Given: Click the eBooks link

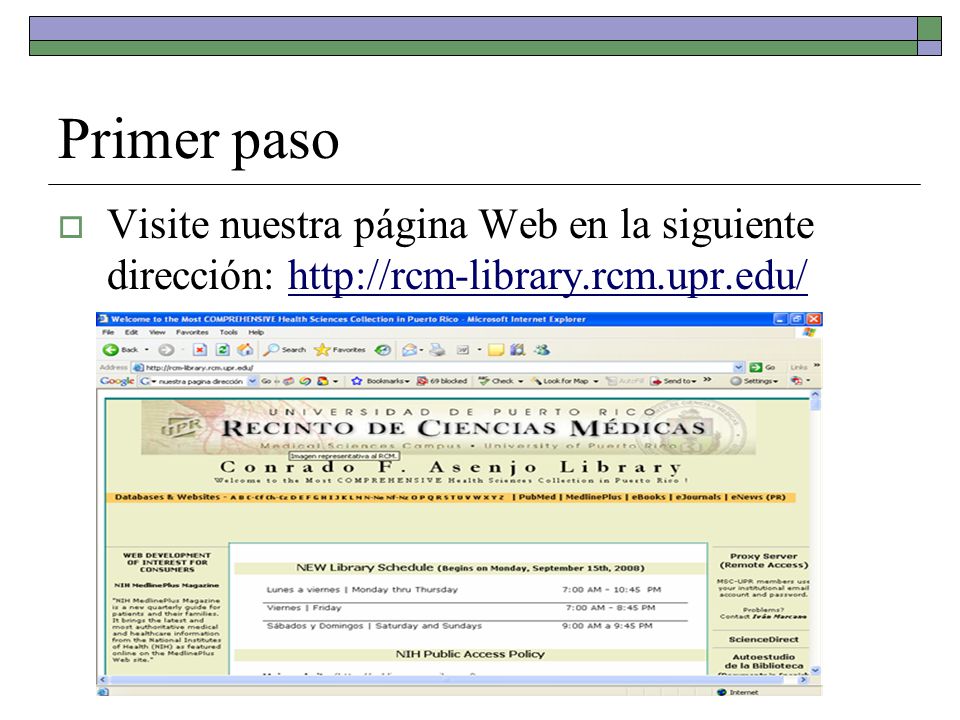Looking at the screenshot, I should pos(648,497).
